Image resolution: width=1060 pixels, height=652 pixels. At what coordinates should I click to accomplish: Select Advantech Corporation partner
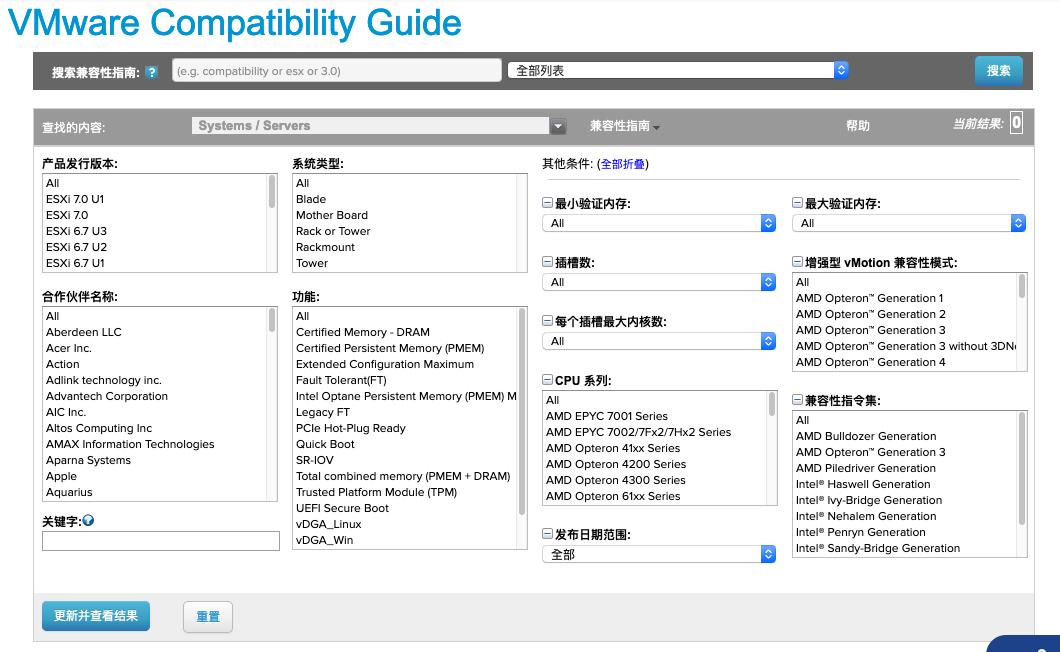coord(107,396)
